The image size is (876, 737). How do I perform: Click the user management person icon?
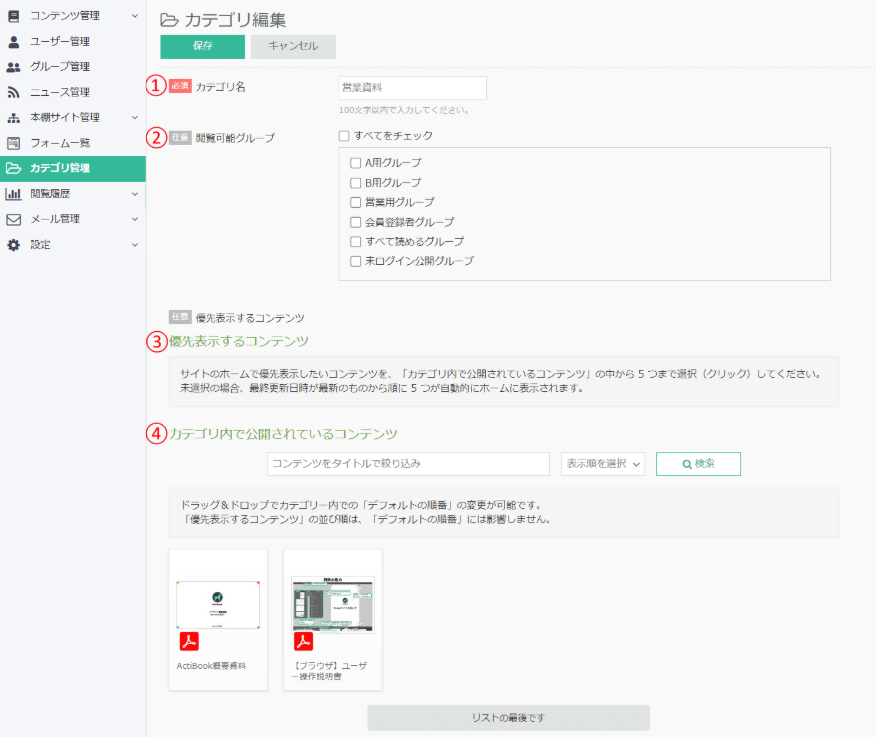[x=14, y=41]
